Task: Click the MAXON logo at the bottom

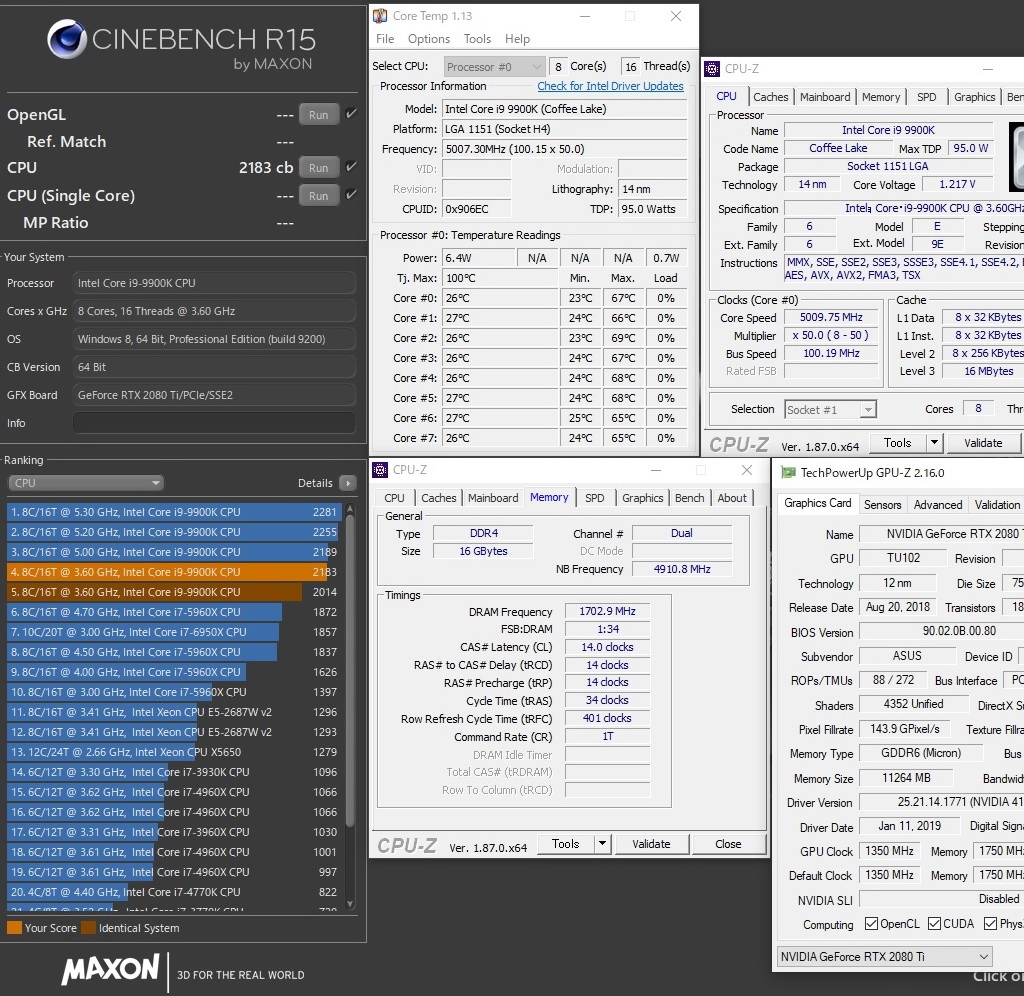Action: click(111, 970)
